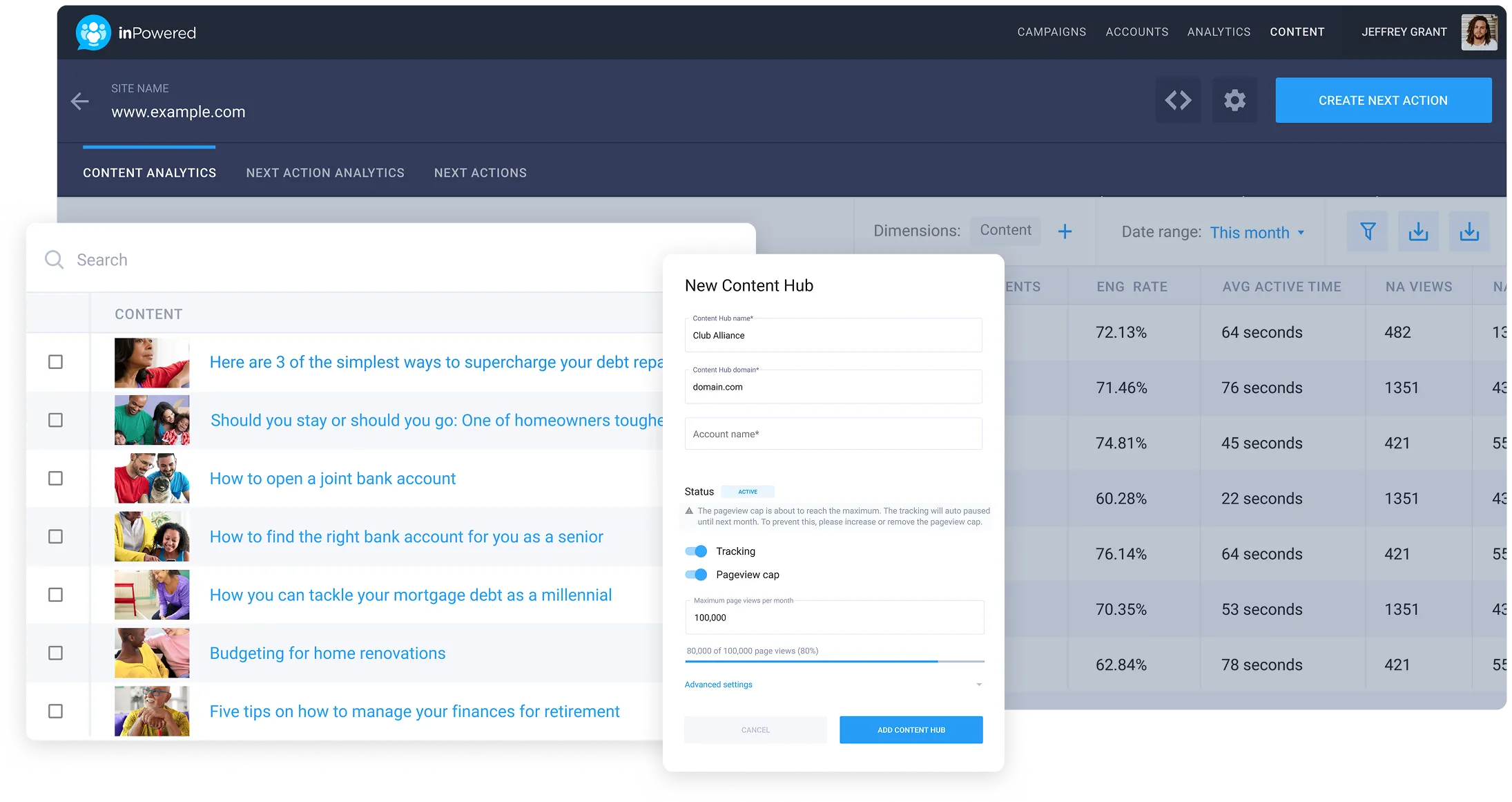This screenshot has height=802, width=1512.
Task: Click the first download icon beside the filter
Action: coord(1418,231)
